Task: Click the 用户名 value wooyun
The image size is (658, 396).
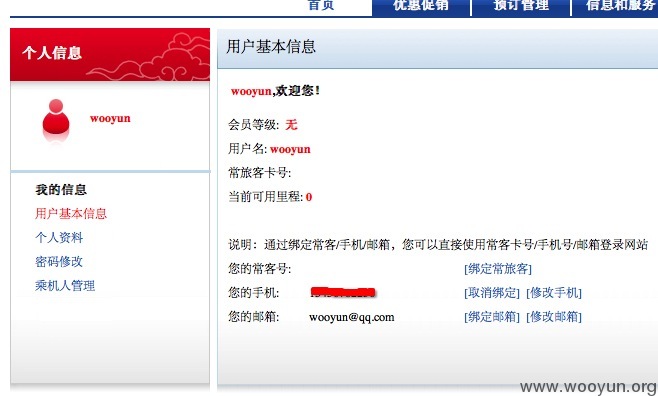Action: [x=290, y=149]
